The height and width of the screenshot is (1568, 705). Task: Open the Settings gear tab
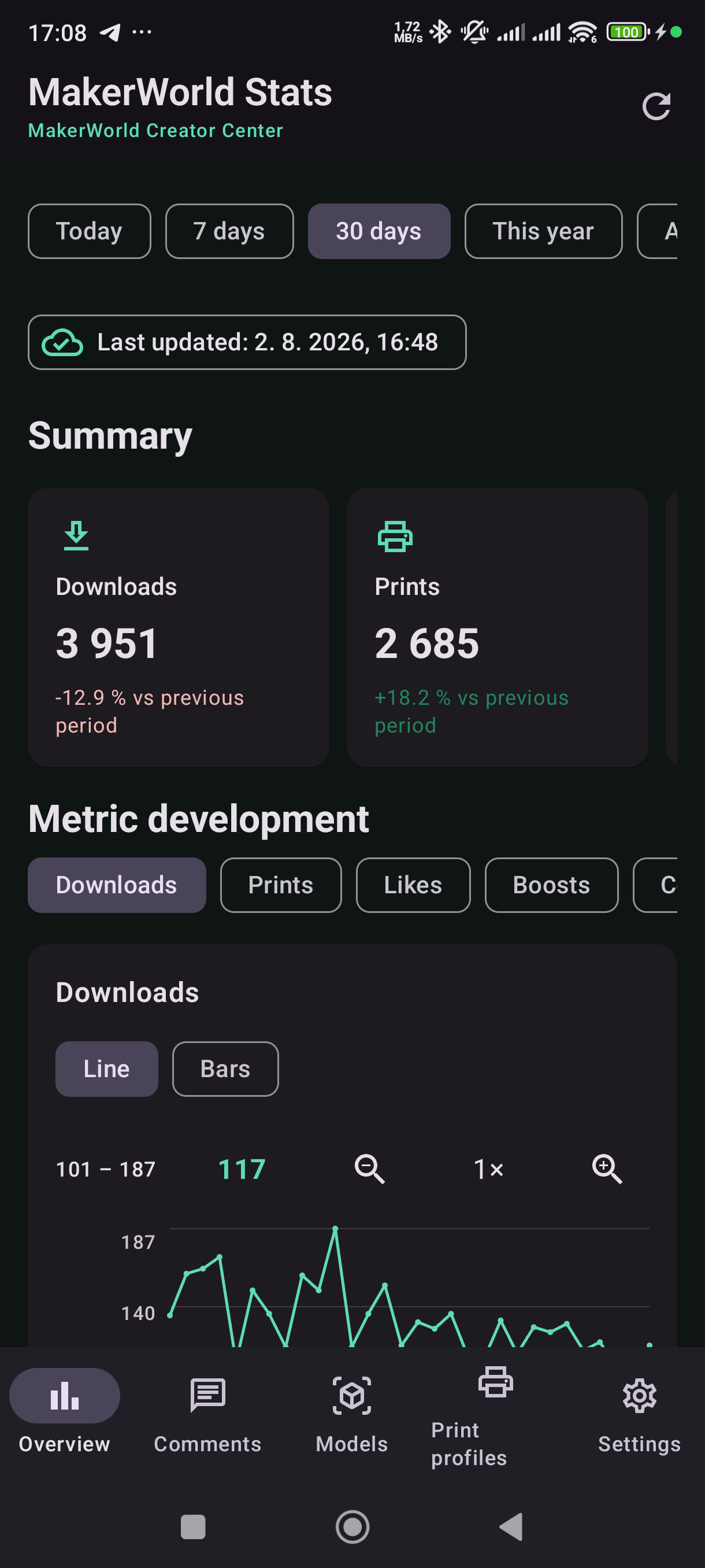click(639, 1415)
